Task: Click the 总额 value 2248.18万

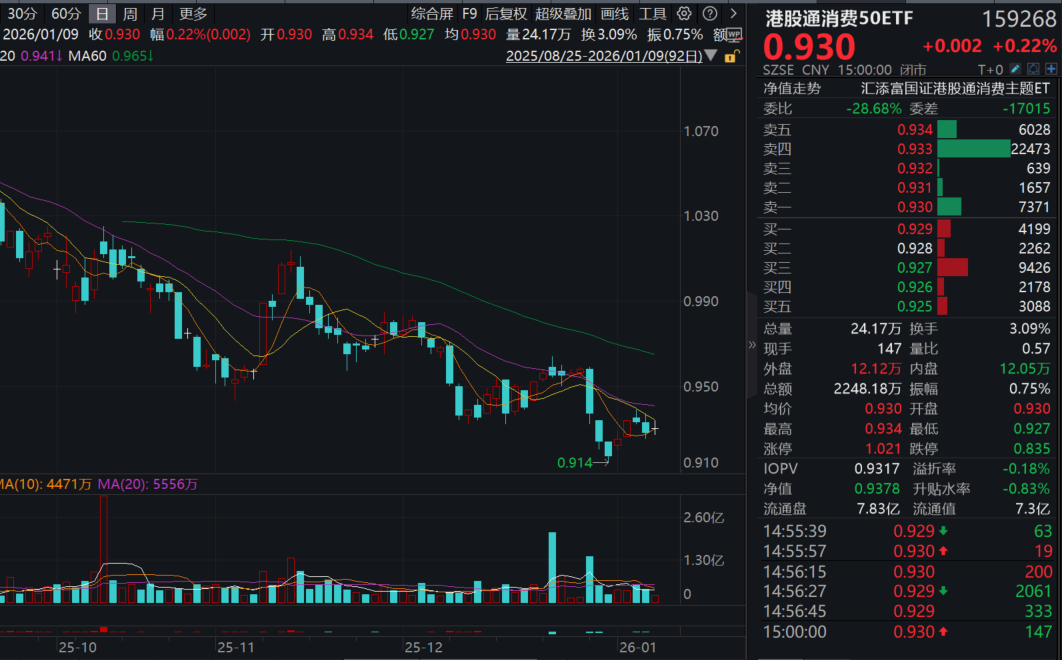Action: pyautogui.click(x=867, y=389)
